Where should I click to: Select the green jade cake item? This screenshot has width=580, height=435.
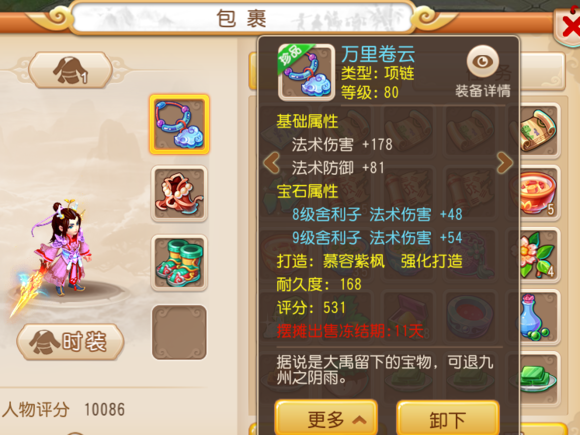point(538,380)
